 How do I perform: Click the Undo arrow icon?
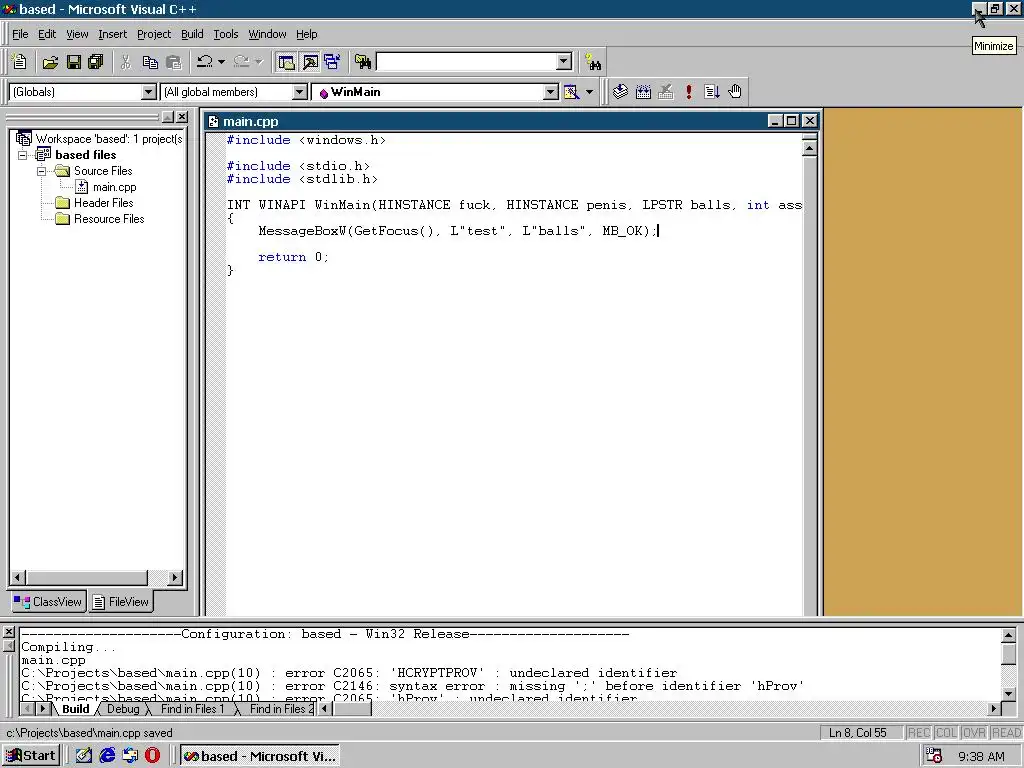[x=204, y=62]
